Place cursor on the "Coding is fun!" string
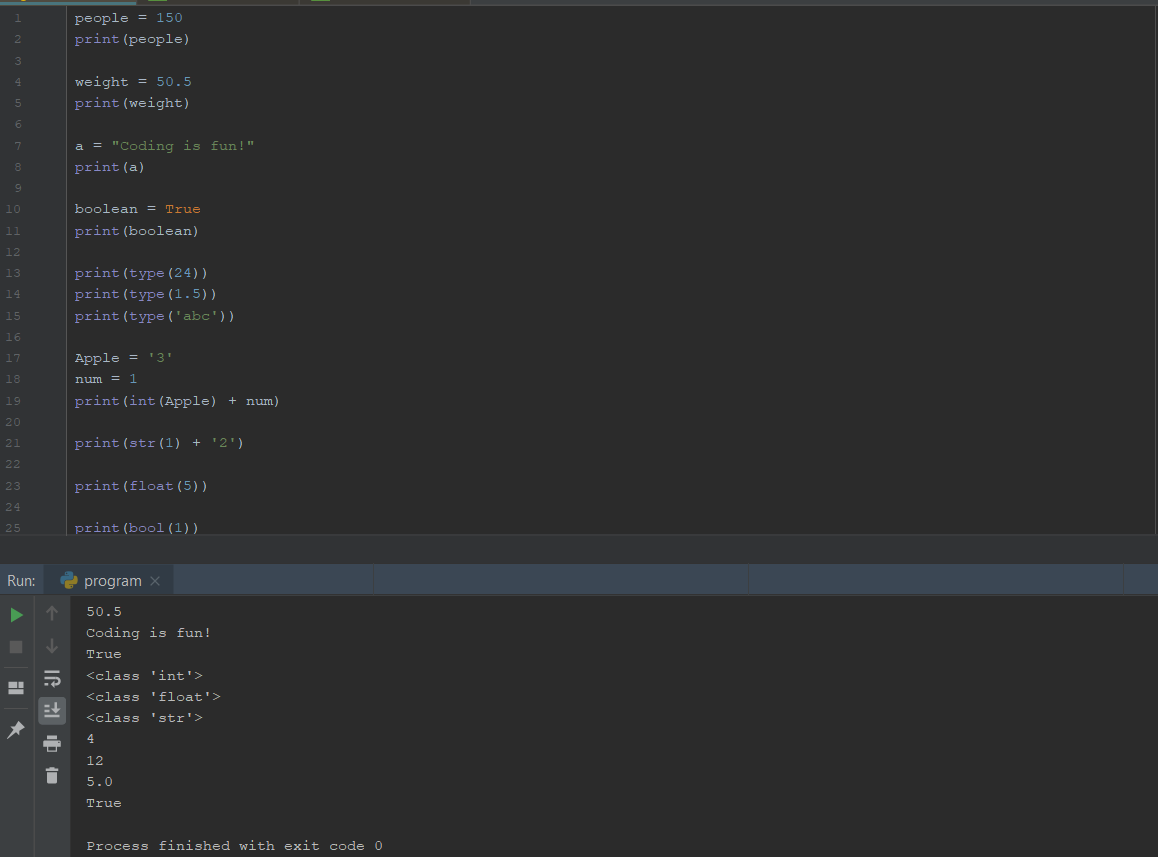The image size is (1158, 857). coord(183,146)
